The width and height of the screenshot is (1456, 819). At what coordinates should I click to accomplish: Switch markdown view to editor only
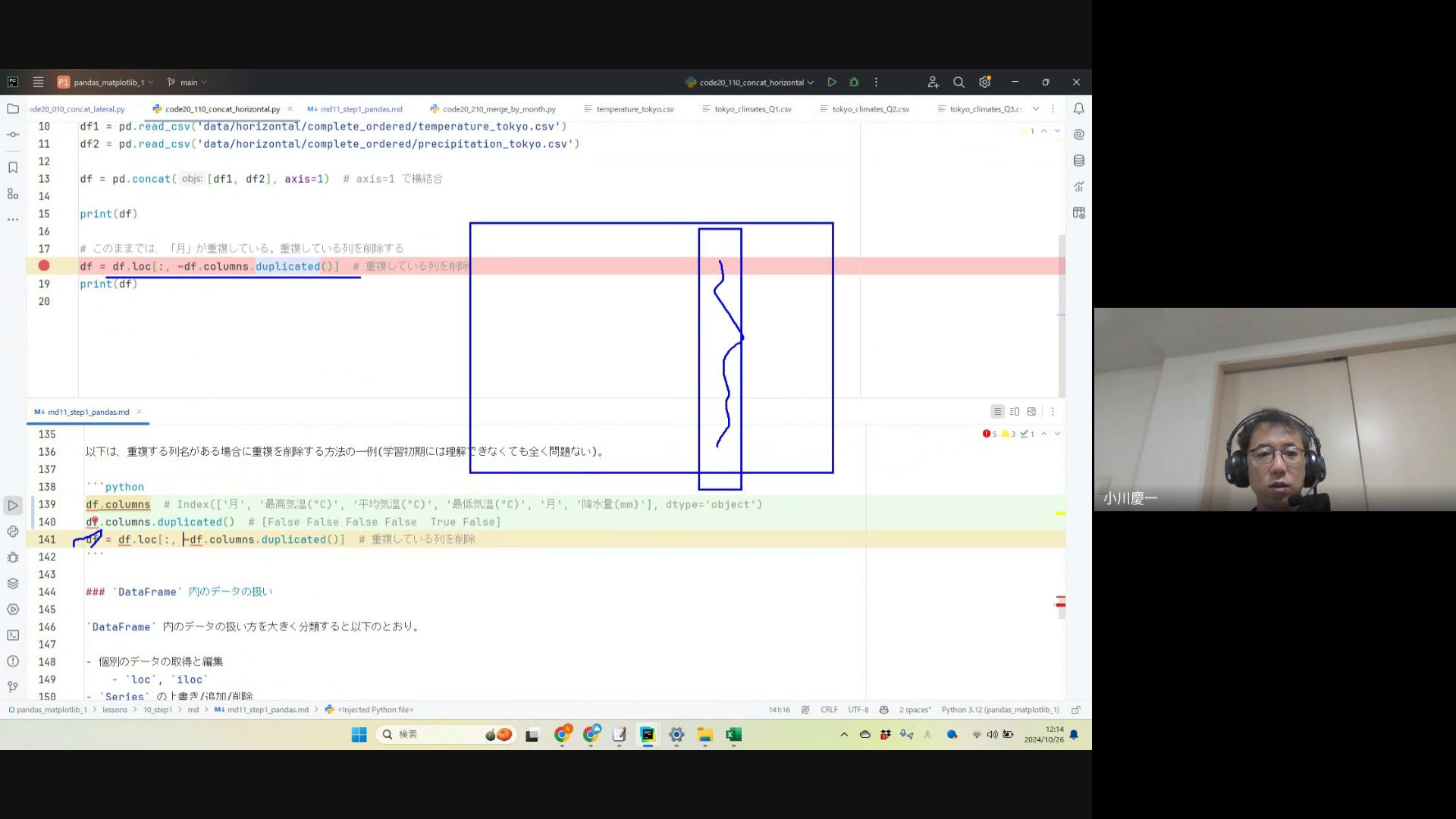click(x=997, y=412)
